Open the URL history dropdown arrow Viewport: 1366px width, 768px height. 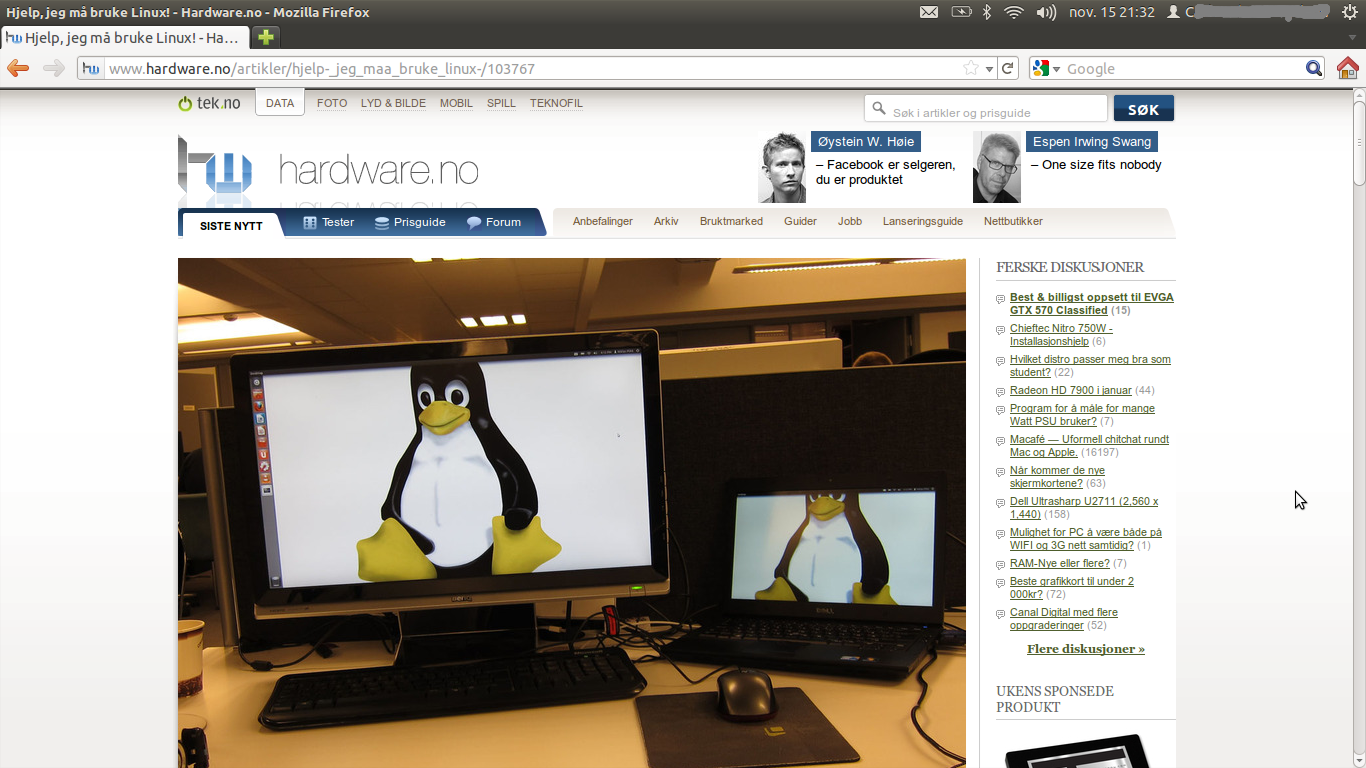tap(989, 69)
